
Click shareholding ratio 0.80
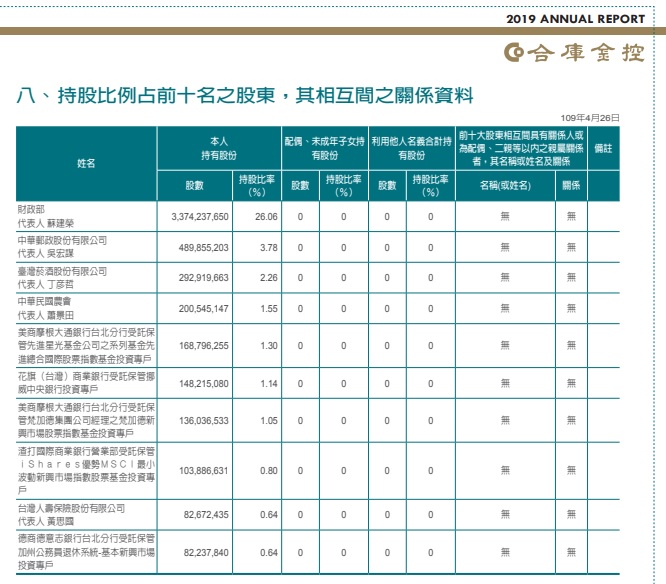click(269, 471)
